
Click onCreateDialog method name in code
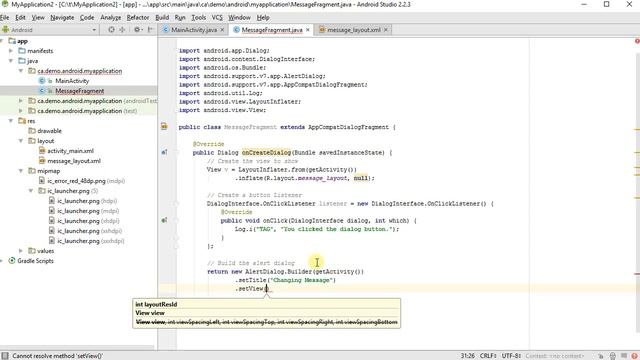coord(266,152)
